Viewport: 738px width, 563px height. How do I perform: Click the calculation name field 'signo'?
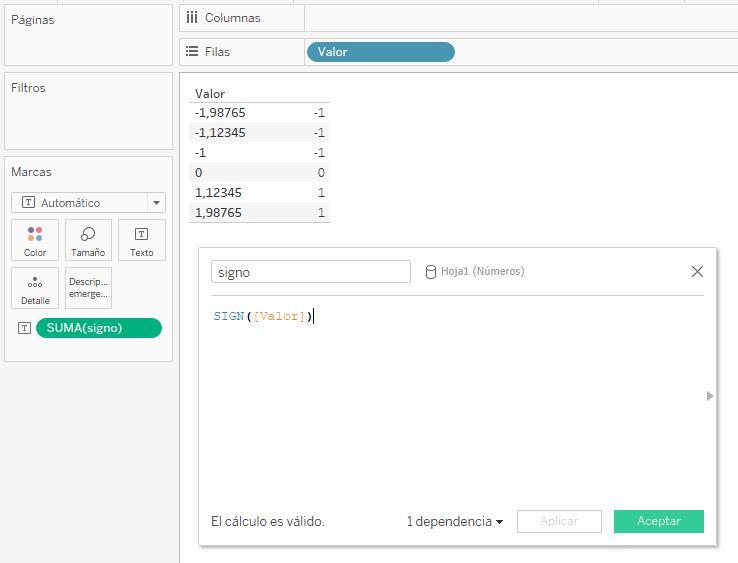pyautogui.click(x=310, y=272)
